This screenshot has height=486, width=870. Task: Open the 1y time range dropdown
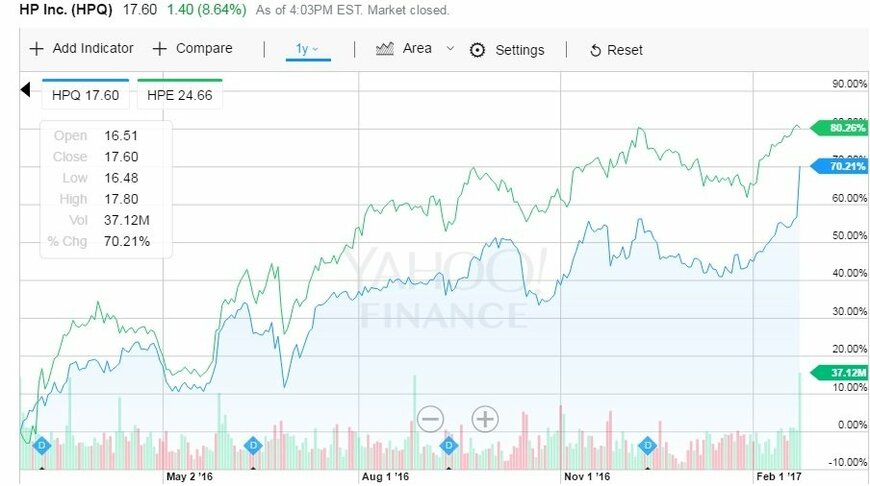[307, 49]
